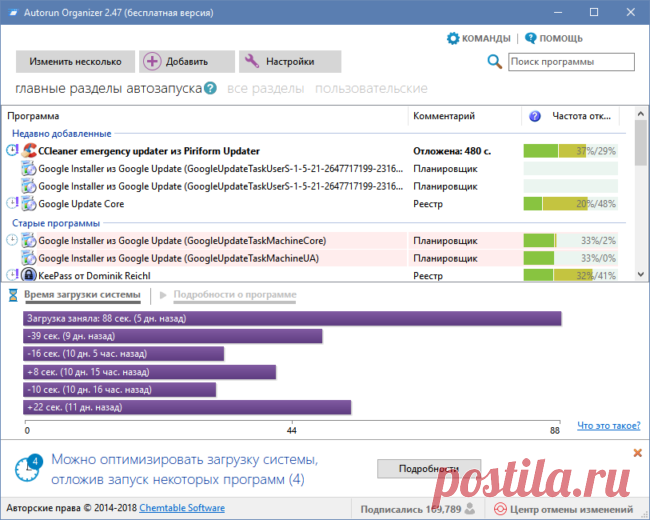The height and width of the screenshot is (520, 650).
Task: Click the clock icon beside Google Update Core
Action: coord(12,203)
